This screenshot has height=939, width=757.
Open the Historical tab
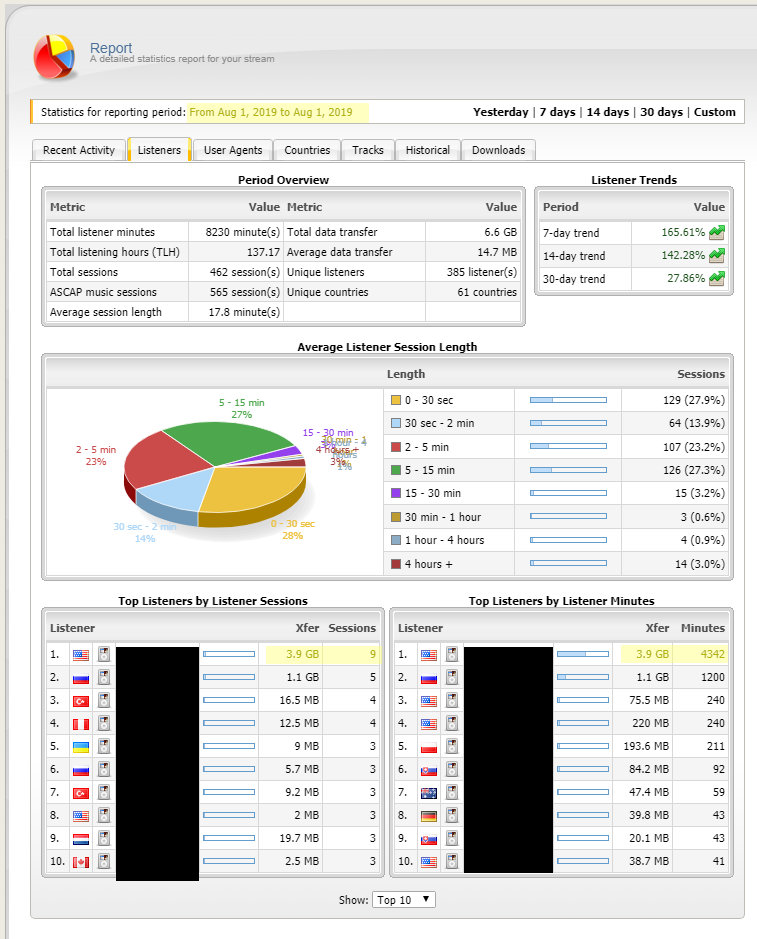pyautogui.click(x=427, y=150)
